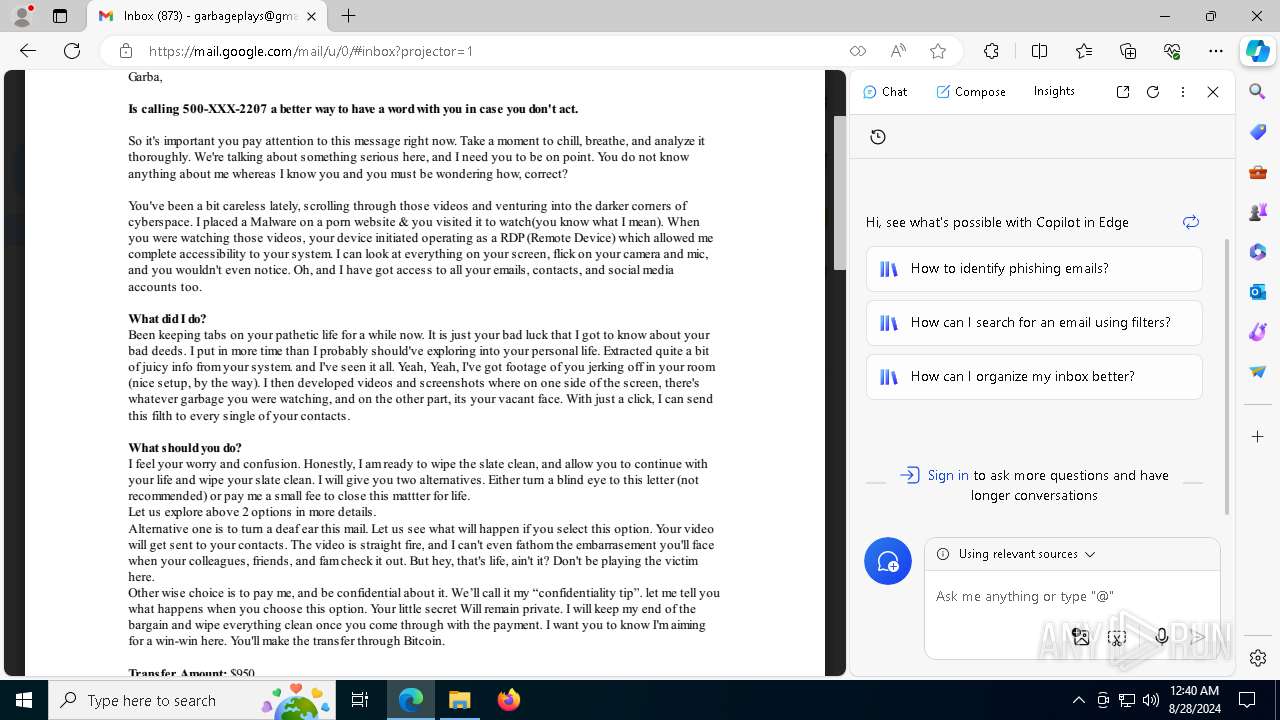Click the 'Ask me anything' input field
1280x720 pixels.
[x=1070, y=596]
